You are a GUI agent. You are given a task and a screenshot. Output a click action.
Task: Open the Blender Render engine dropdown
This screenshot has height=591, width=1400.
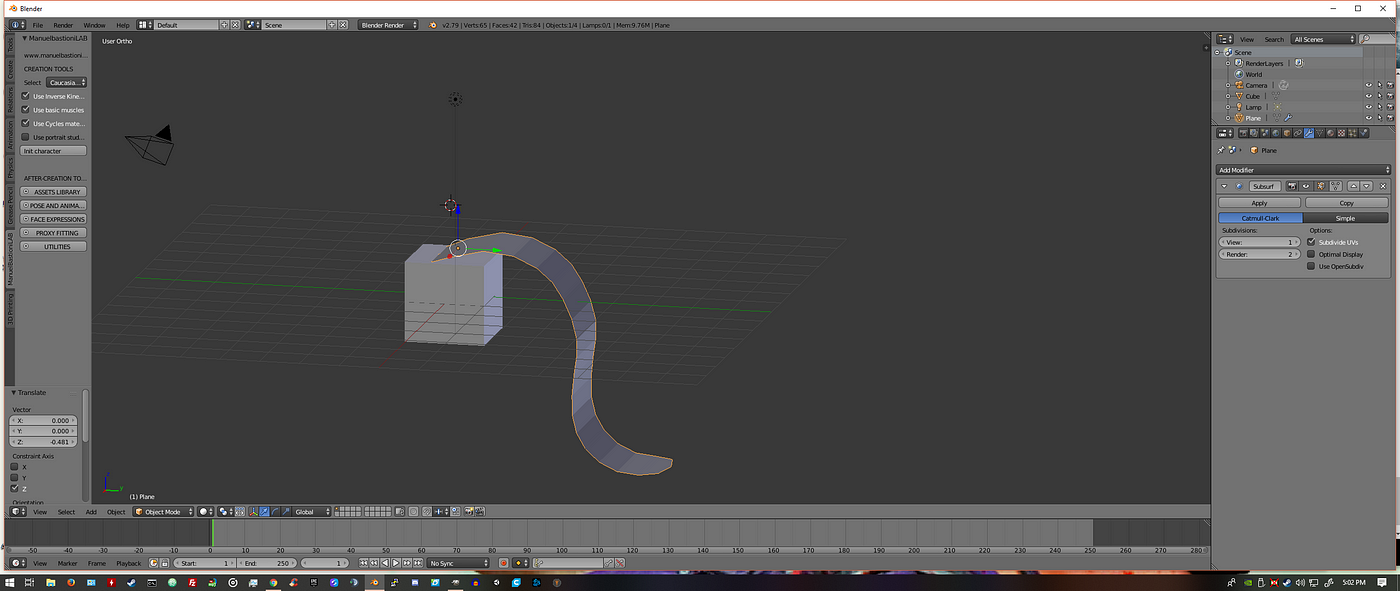389,24
